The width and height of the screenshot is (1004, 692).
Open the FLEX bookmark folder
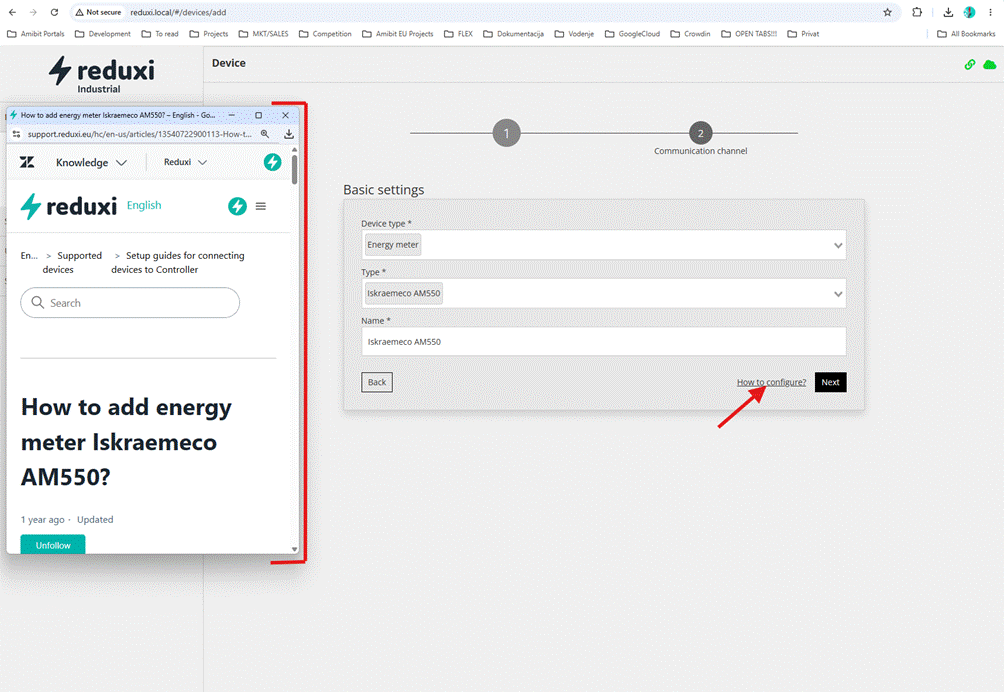coord(458,34)
